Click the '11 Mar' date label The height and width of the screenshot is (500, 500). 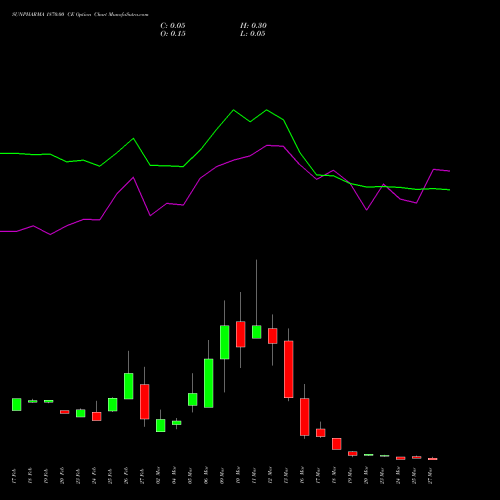pos(254,476)
